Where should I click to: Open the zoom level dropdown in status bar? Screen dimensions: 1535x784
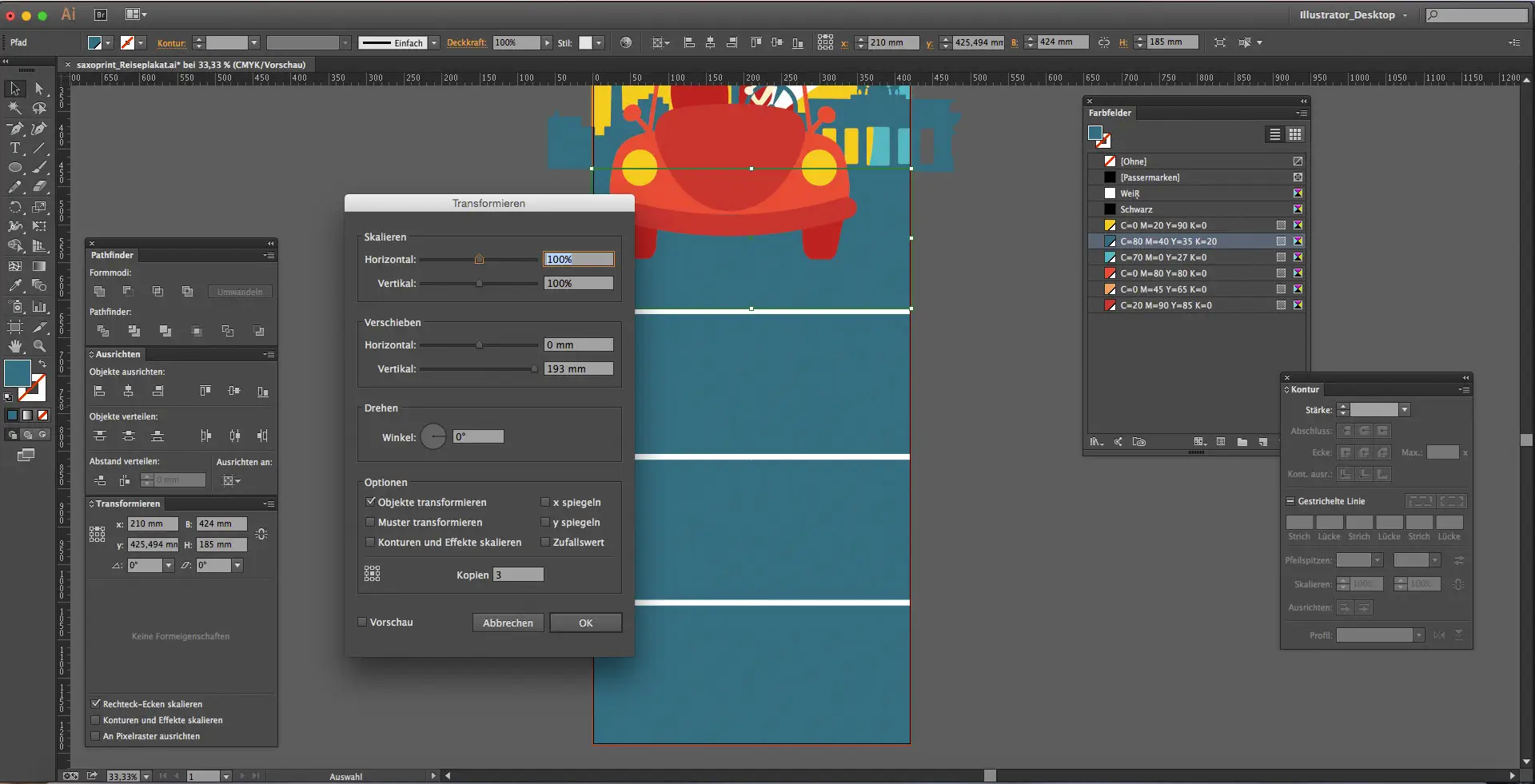click(x=146, y=776)
